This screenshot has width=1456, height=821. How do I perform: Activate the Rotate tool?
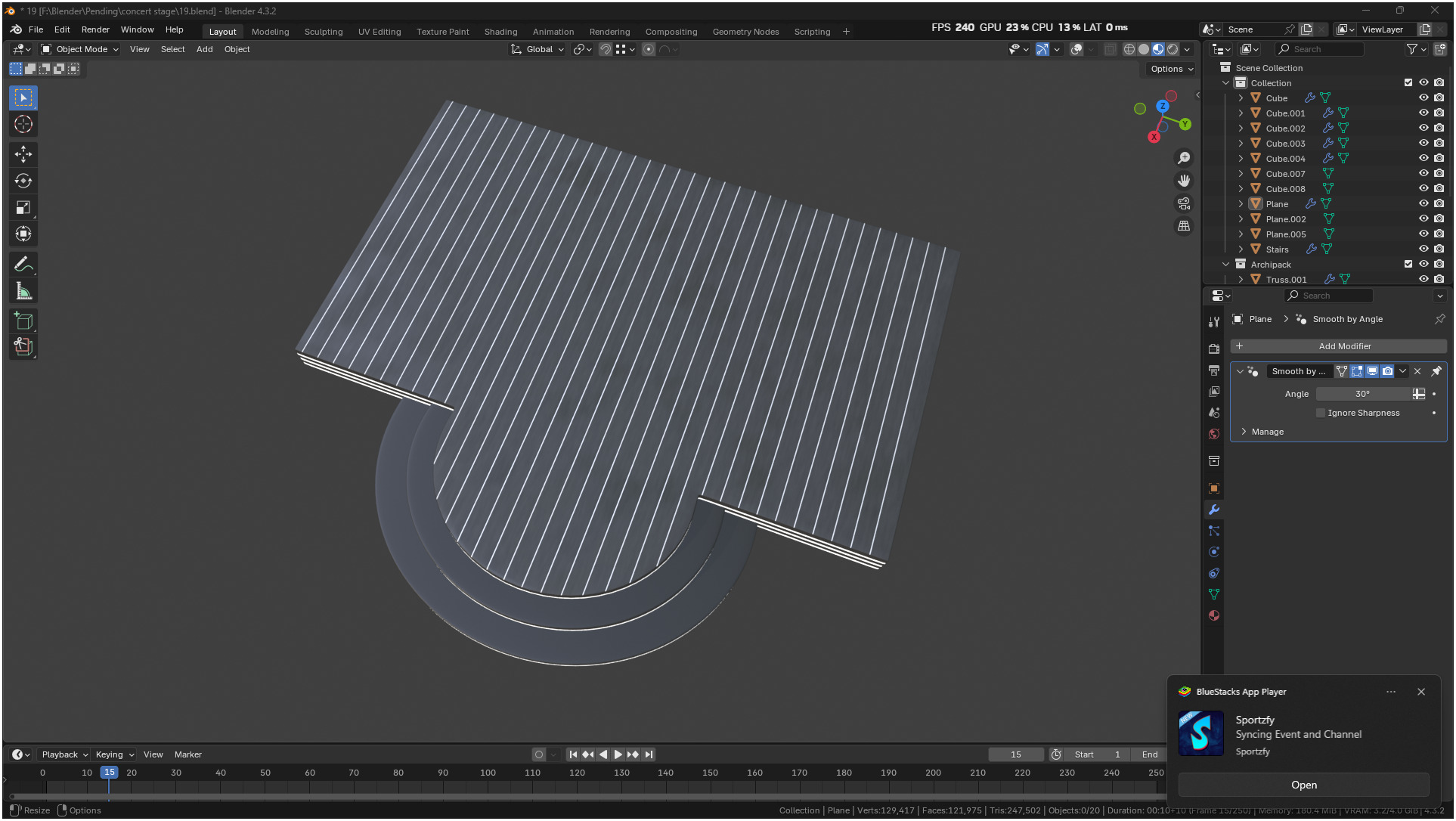(23, 181)
